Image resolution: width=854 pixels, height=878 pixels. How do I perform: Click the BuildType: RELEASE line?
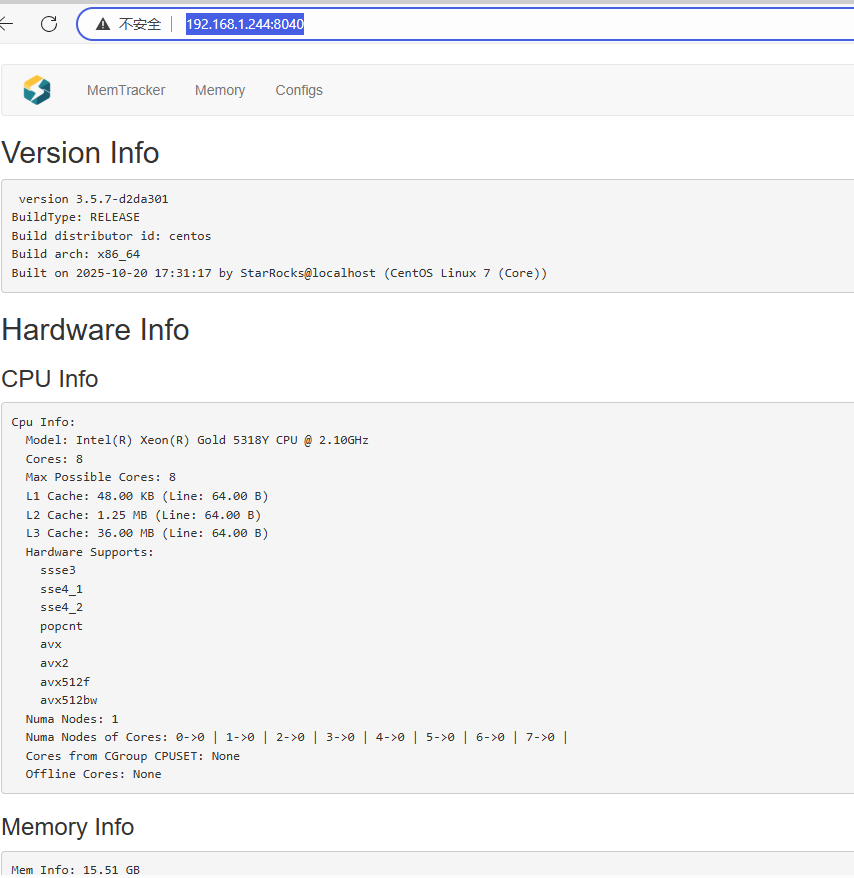(76, 217)
